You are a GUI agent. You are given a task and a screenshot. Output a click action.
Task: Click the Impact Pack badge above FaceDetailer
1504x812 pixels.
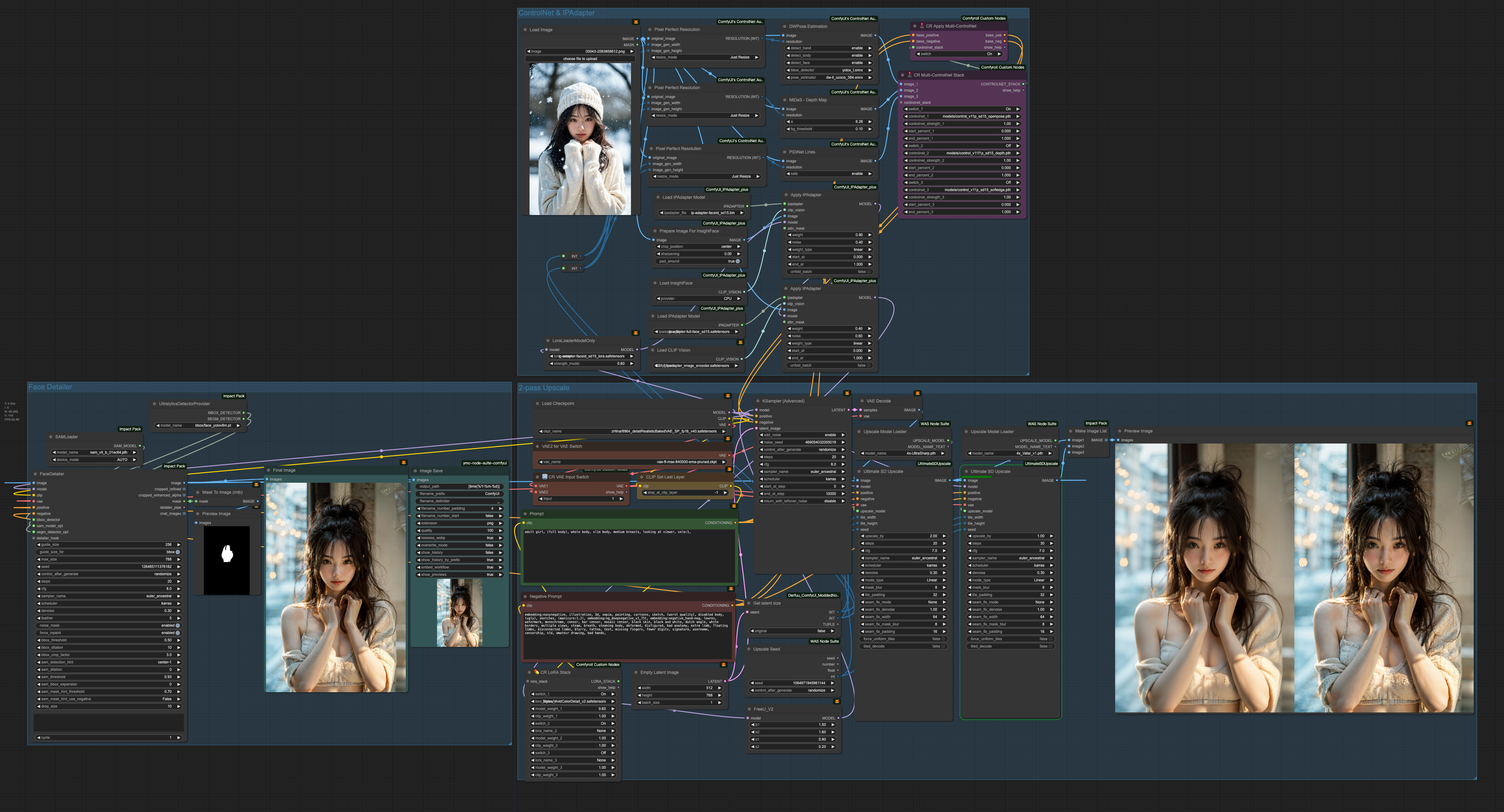(x=174, y=466)
